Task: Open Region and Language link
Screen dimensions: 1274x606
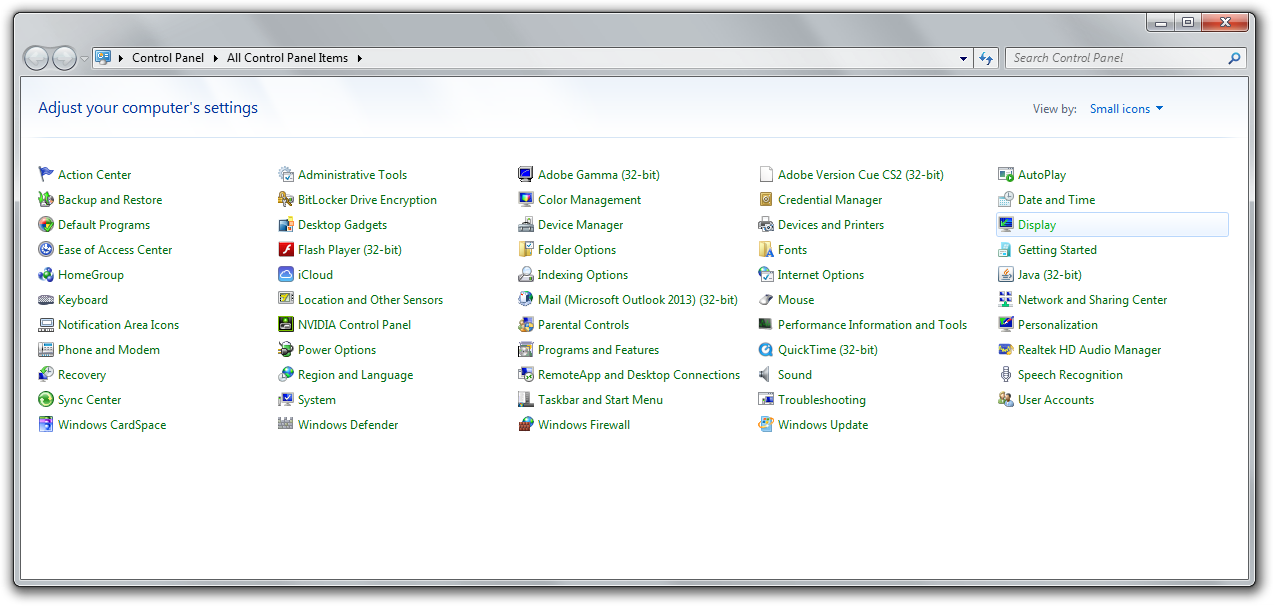Action: coord(355,374)
